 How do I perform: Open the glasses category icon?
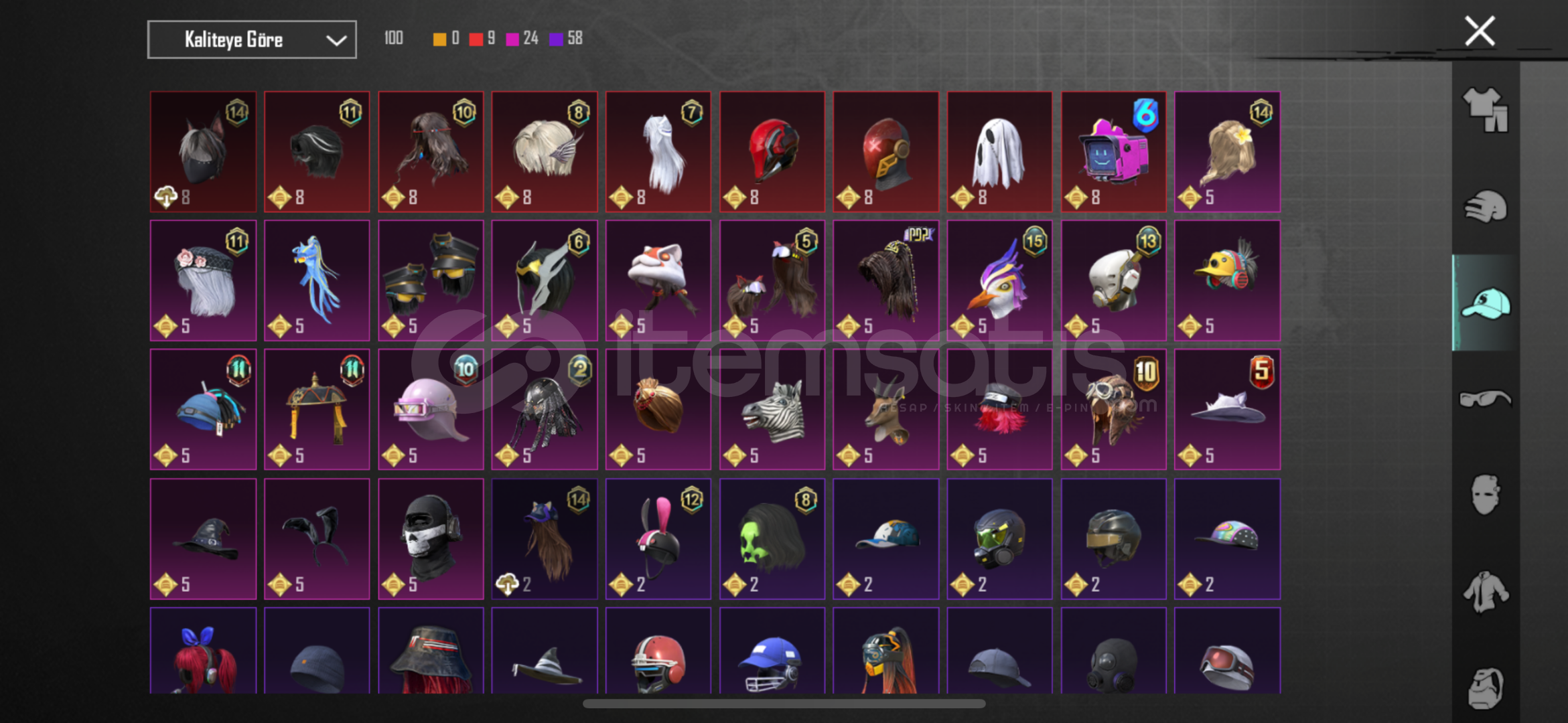1485,399
